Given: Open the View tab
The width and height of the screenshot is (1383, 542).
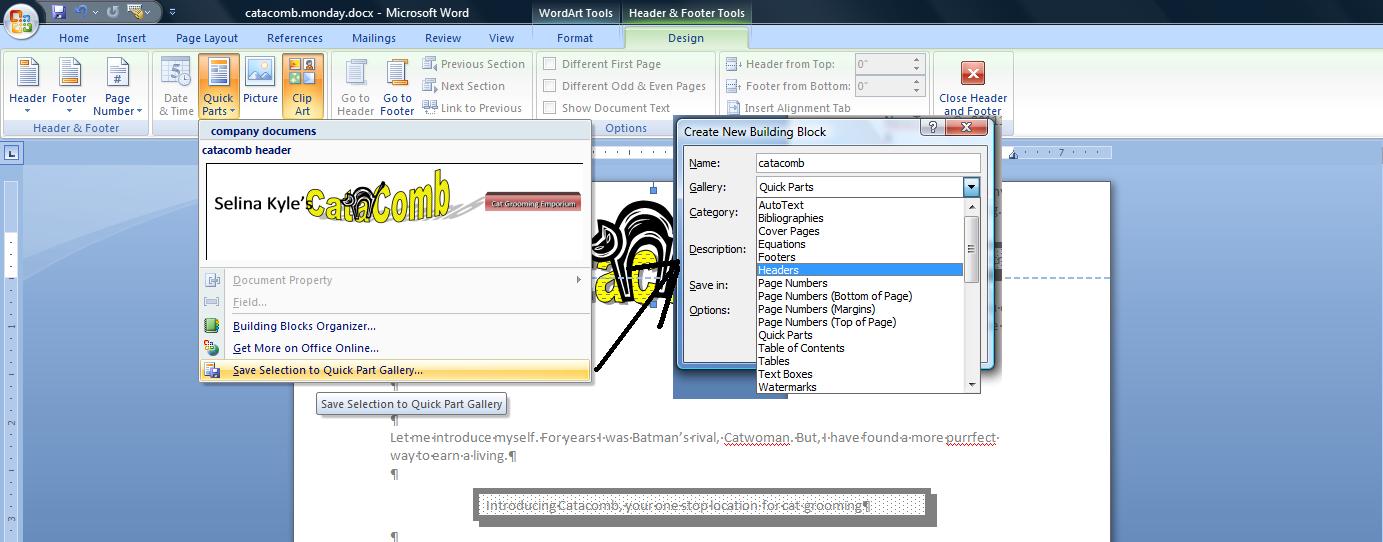Looking at the screenshot, I should click(502, 38).
